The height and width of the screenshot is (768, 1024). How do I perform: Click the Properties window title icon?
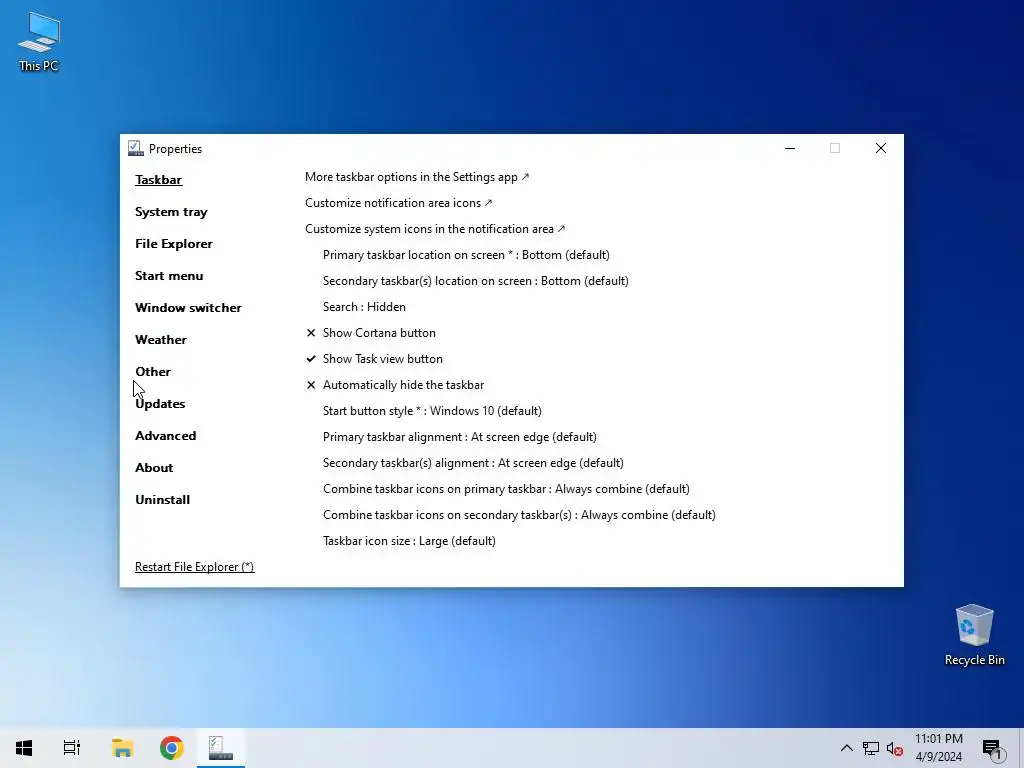(x=135, y=148)
